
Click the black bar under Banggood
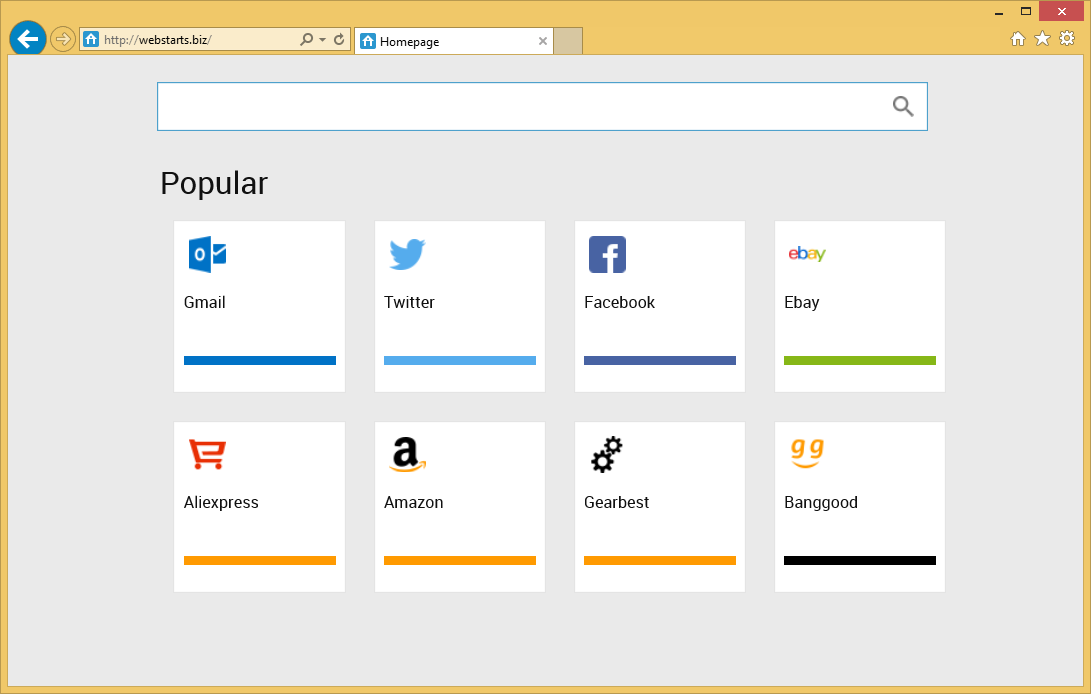click(x=860, y=560)
